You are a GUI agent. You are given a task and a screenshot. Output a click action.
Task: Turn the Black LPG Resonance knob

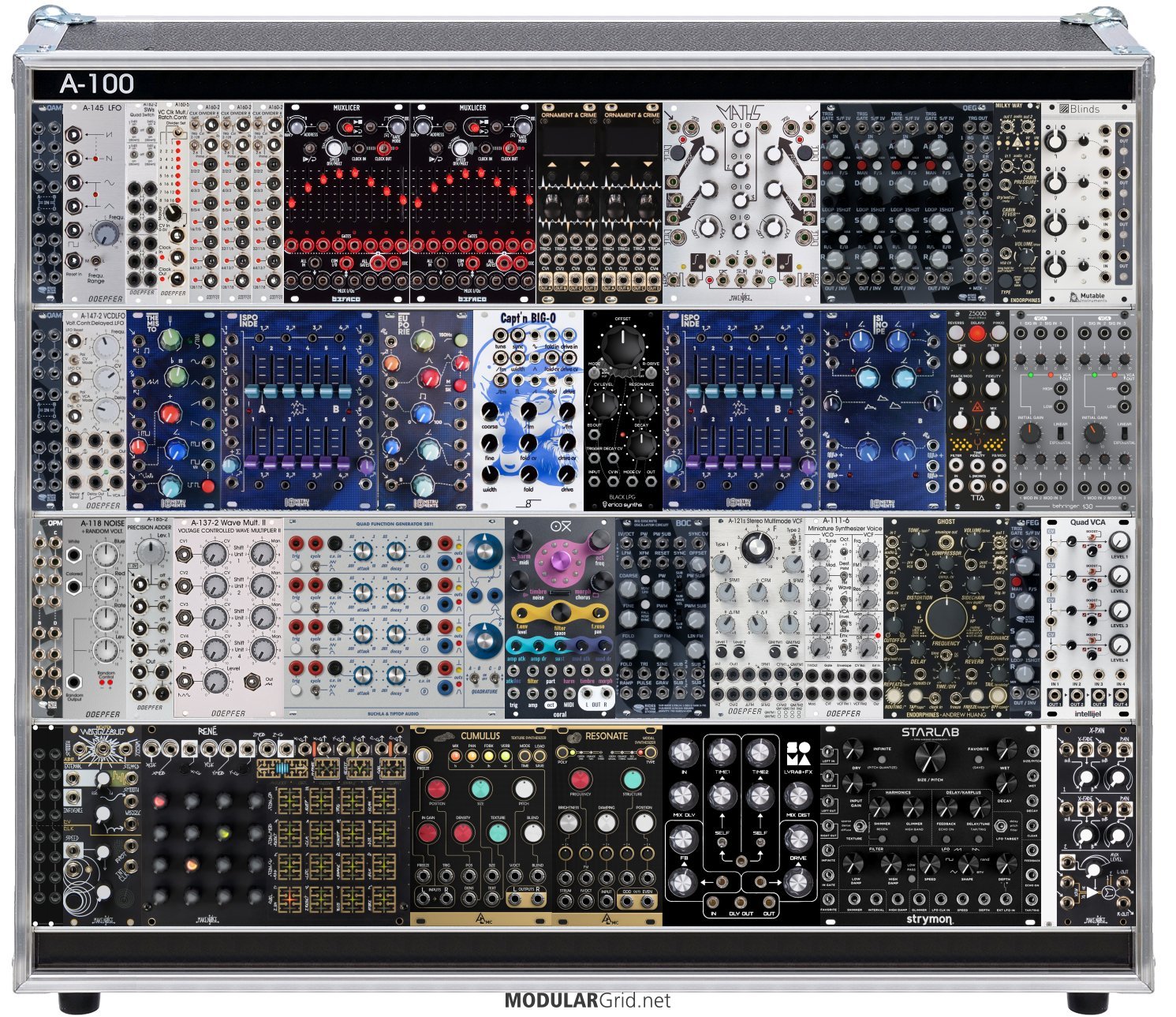(x=641, y=404)
